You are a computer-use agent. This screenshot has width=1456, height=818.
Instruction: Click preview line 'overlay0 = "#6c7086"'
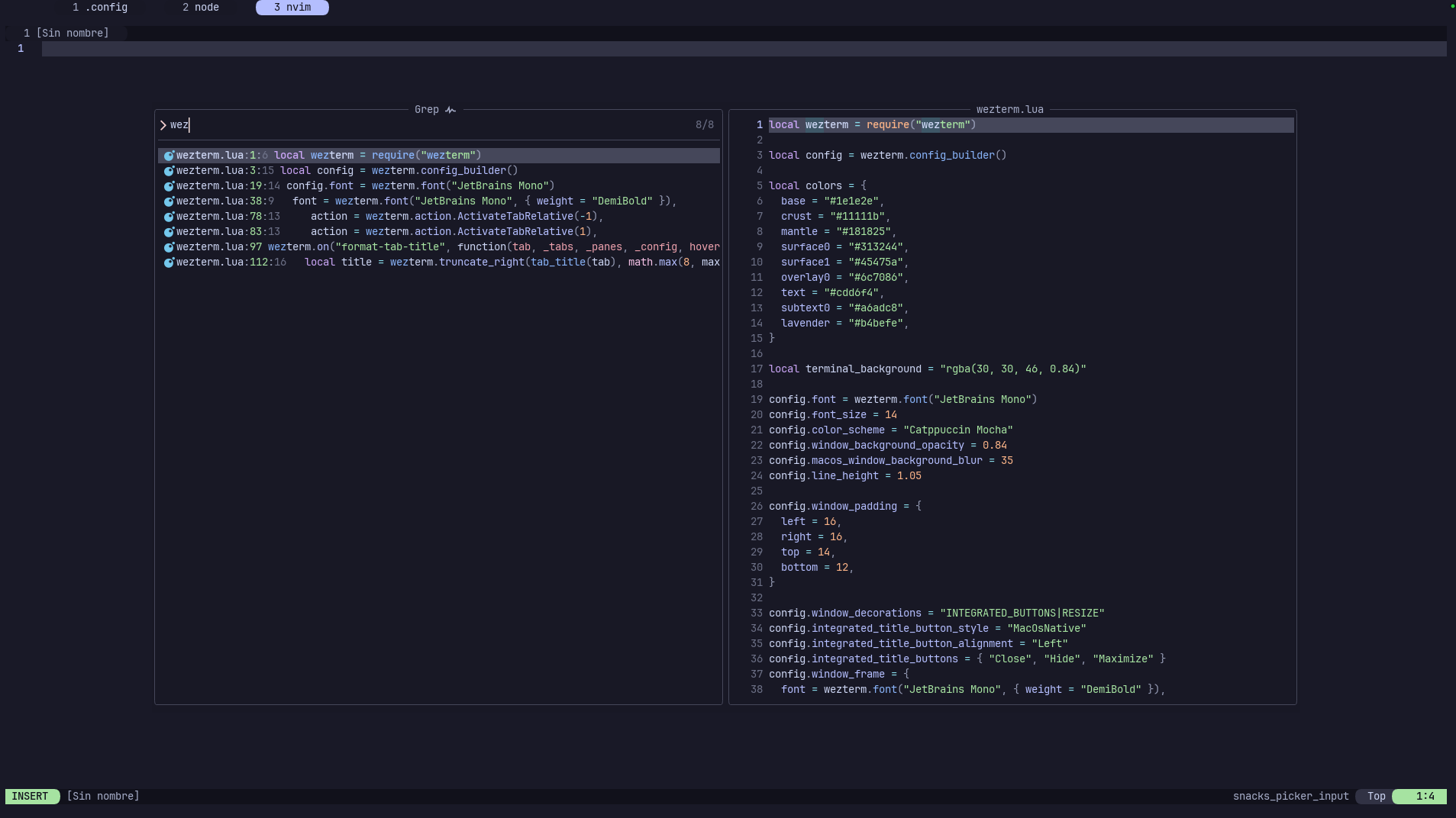click(844, 278)
